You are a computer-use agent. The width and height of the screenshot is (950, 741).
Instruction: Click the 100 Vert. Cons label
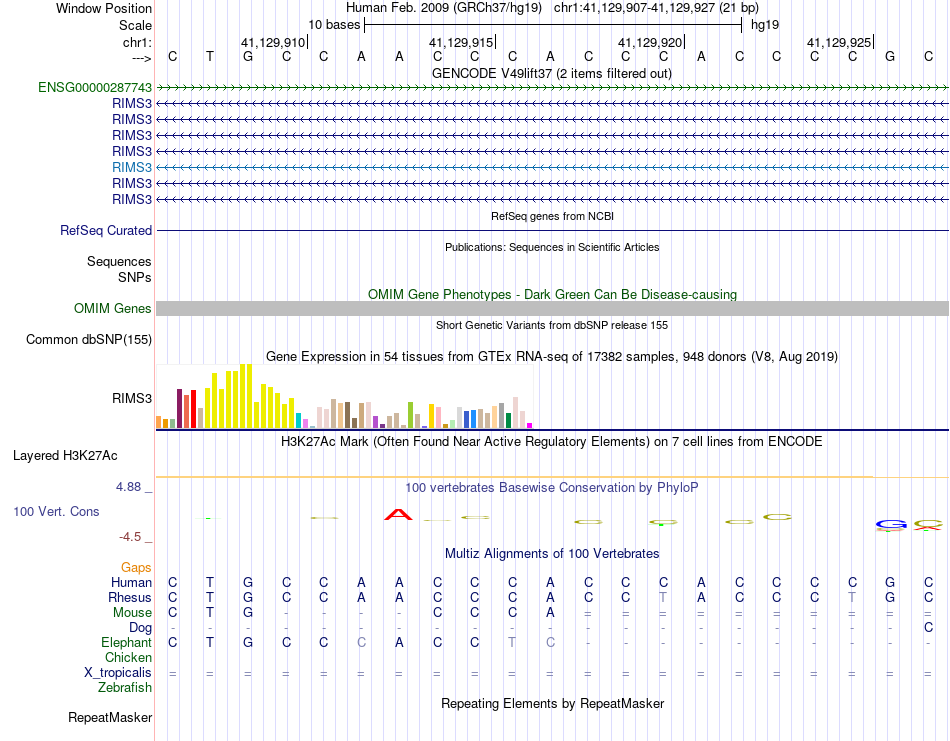pyautogui.click(x=56, y=511)
